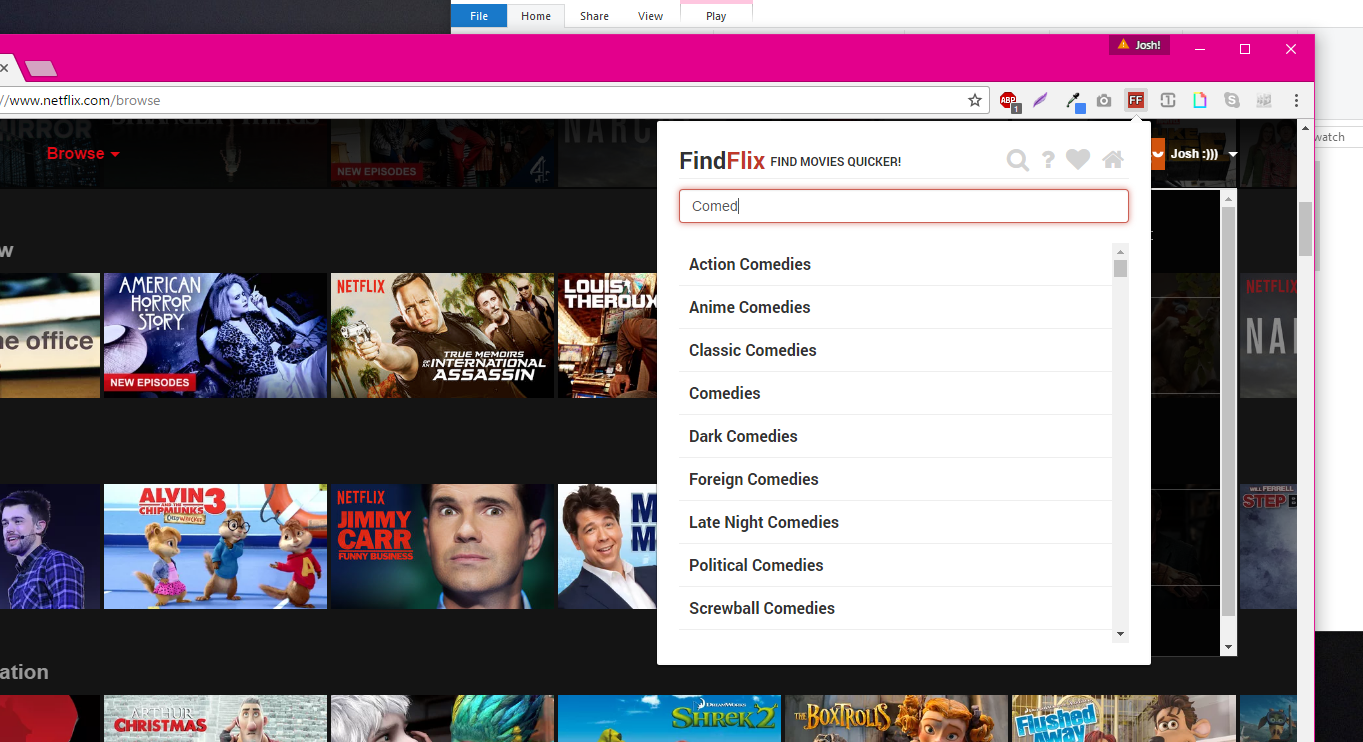Go to FindFlix home icon
This screenshot has width=1363, height=742.
[1113, 160]
